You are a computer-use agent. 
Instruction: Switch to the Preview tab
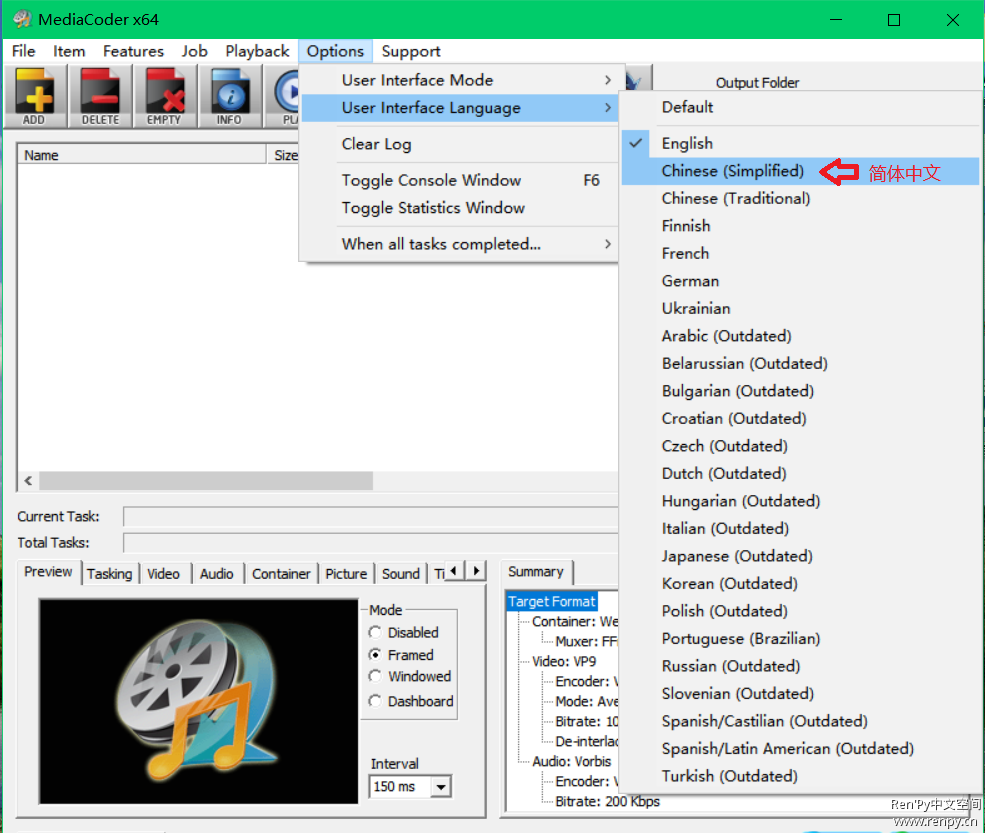(48, 572)
